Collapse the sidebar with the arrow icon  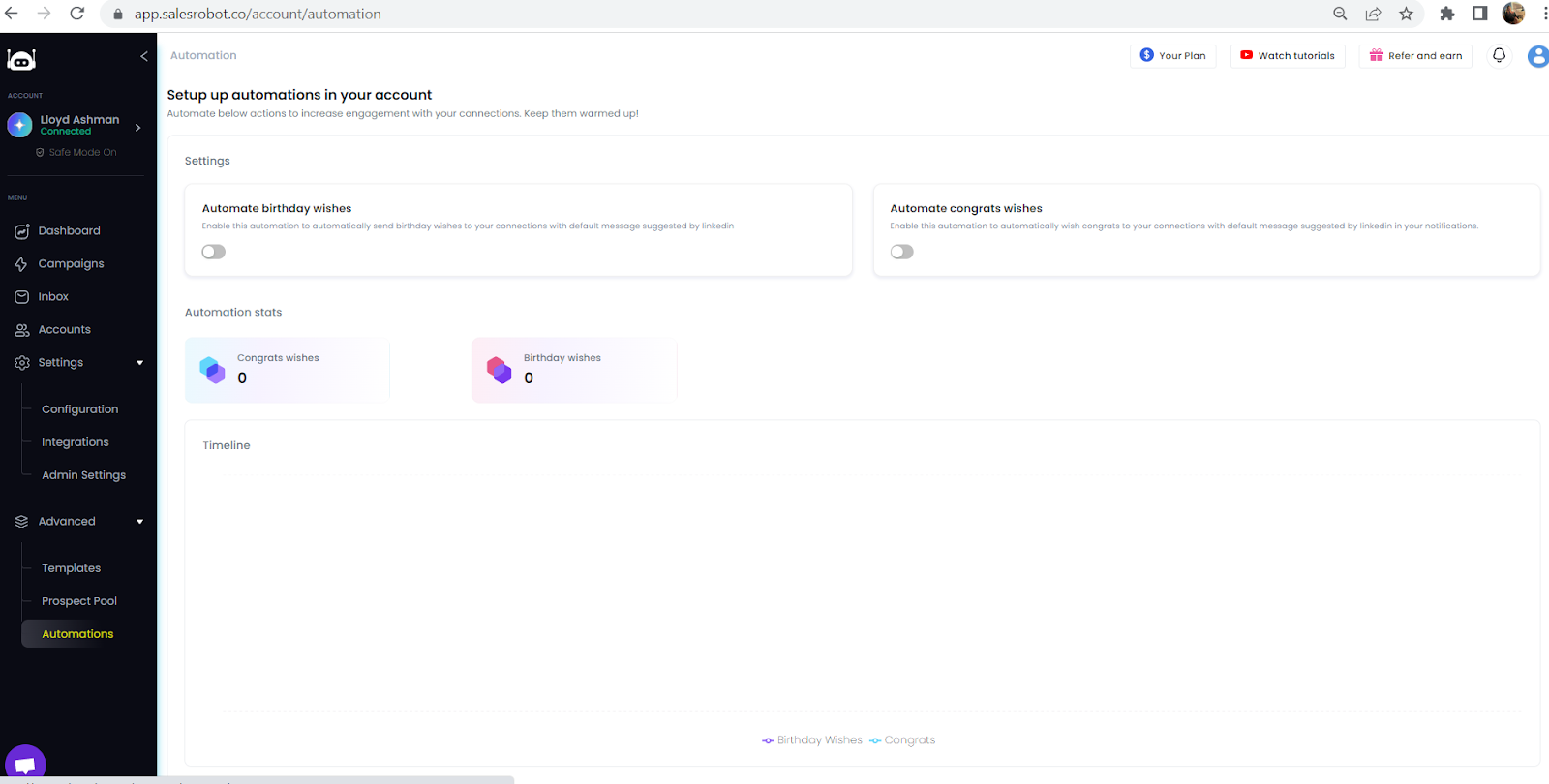point(144,56)
